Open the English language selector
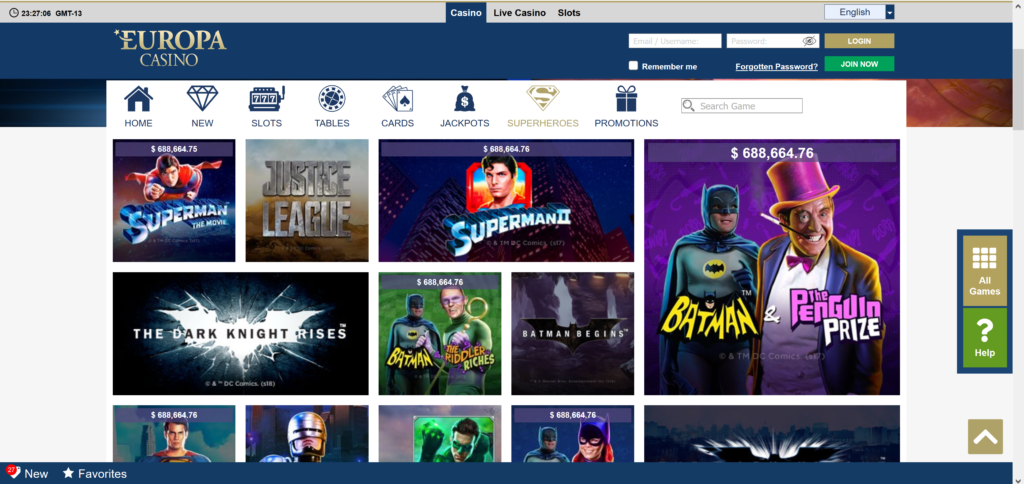 (x=859, y=12)
